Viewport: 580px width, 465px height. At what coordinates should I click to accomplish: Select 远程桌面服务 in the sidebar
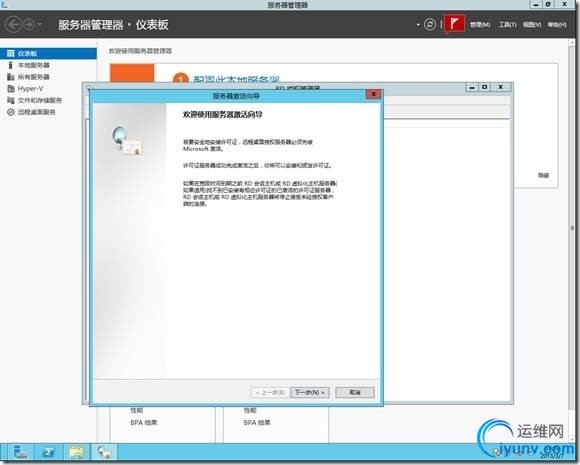(x=37, y=112)
